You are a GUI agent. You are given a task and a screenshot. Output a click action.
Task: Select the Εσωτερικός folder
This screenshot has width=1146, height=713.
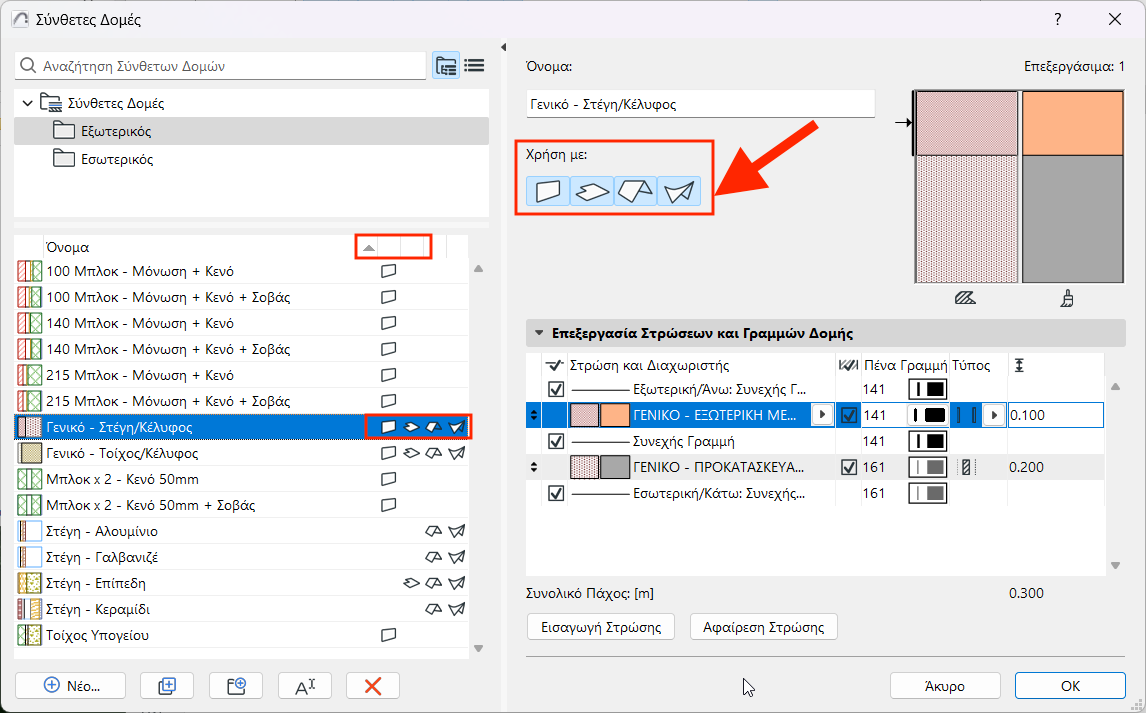[251, 159]
